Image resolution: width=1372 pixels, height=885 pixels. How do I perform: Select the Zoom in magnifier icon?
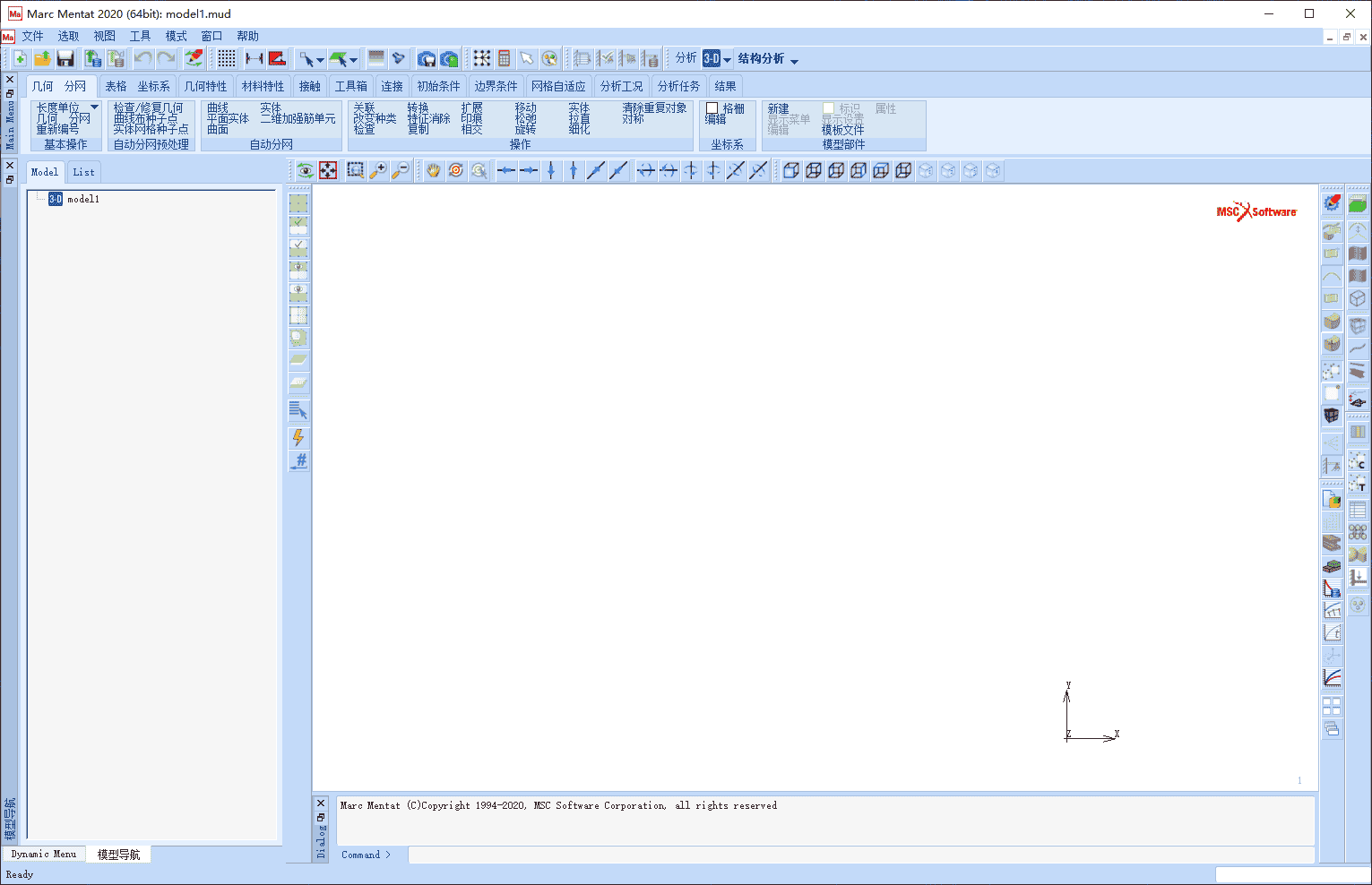click(378, 170)
